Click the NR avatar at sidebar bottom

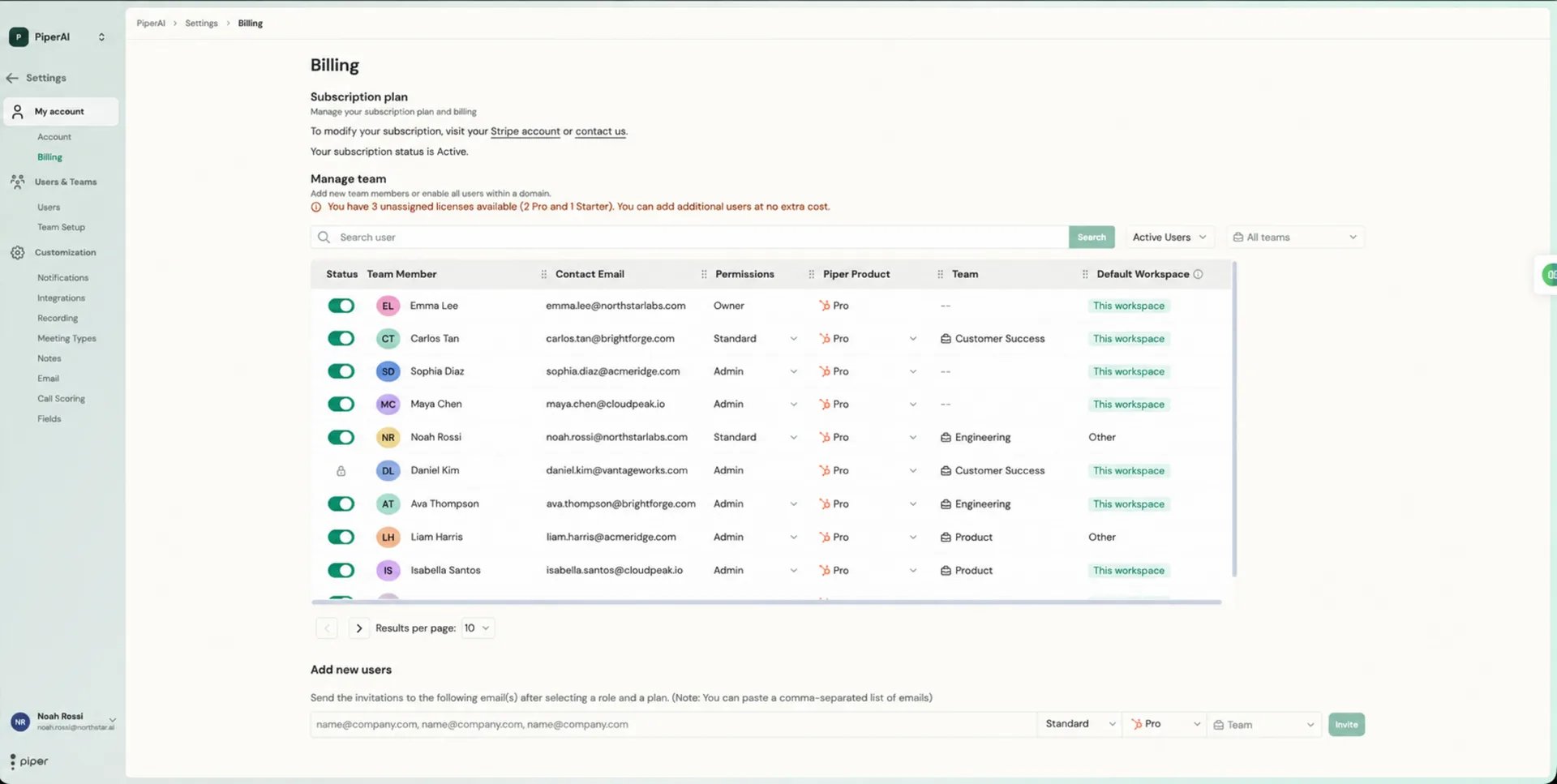(x=20, y=721)
